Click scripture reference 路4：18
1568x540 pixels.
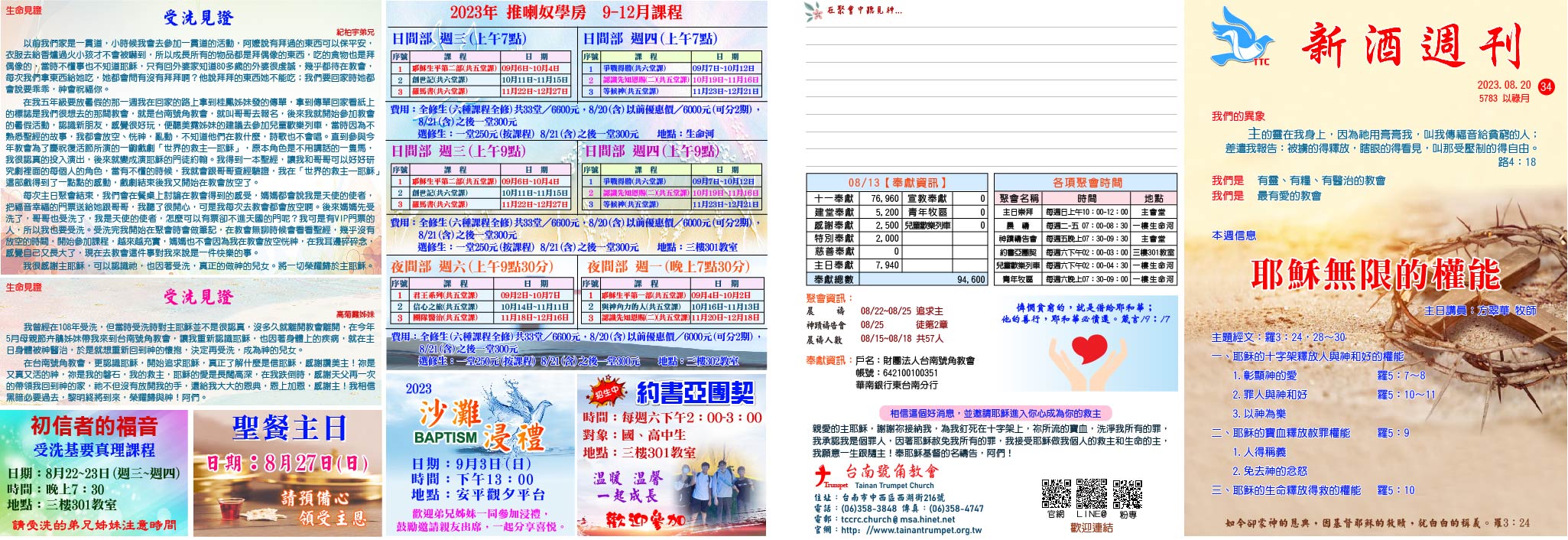point(1517,162)
